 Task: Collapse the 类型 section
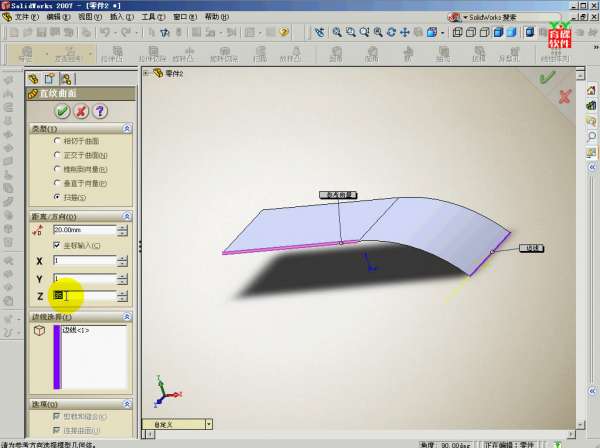click(x=126, y=128)
